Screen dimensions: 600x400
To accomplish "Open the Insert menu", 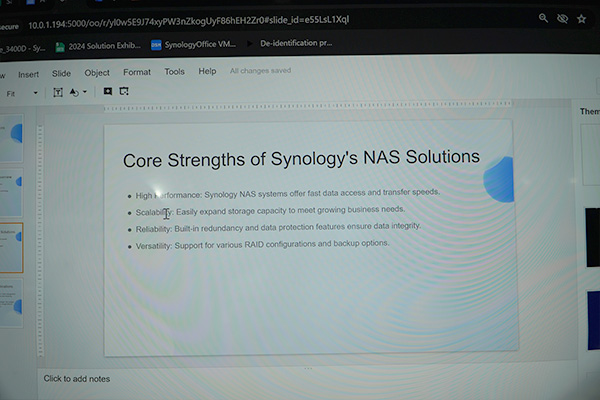I will click(29, 74).
